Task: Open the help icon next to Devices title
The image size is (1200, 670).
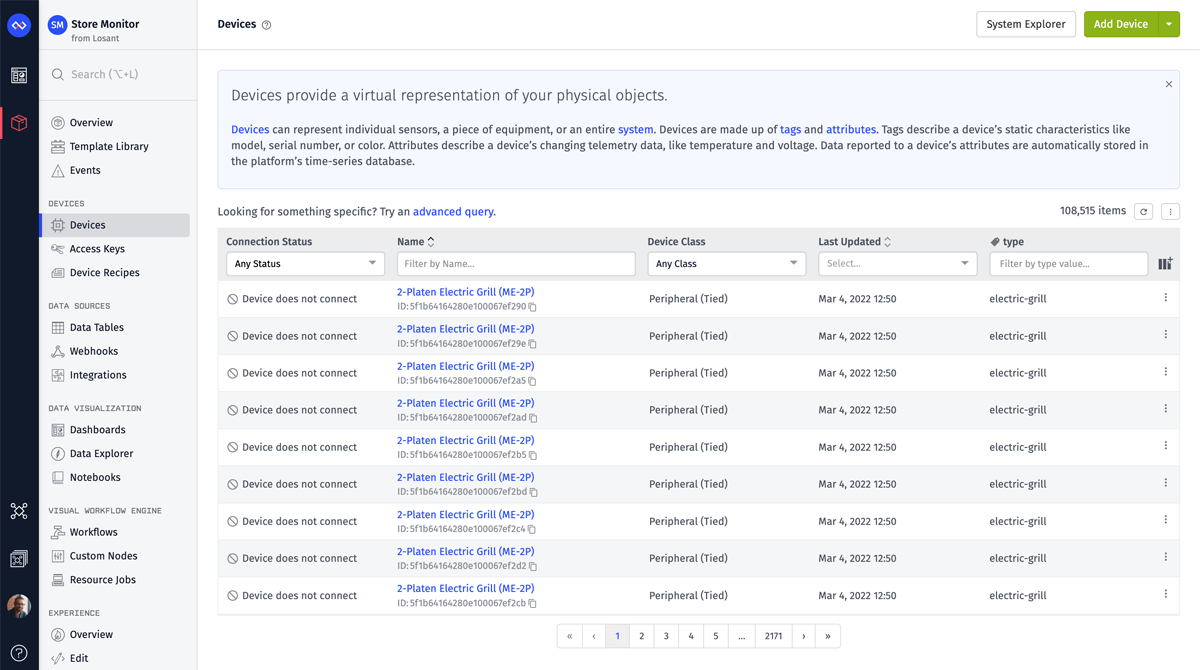Action: (x=266, y=25)
